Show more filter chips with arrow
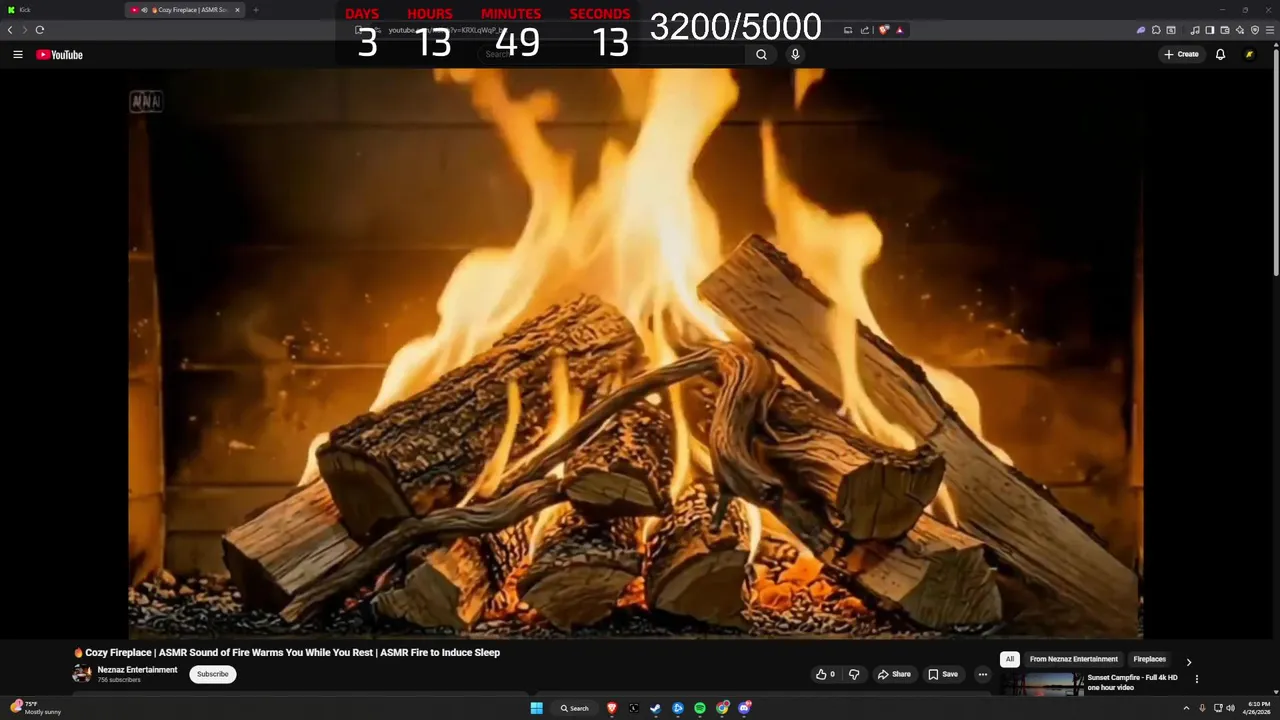Viewport: 1280px width, 720px height. pyautogui.click(x=1188, y=661)
